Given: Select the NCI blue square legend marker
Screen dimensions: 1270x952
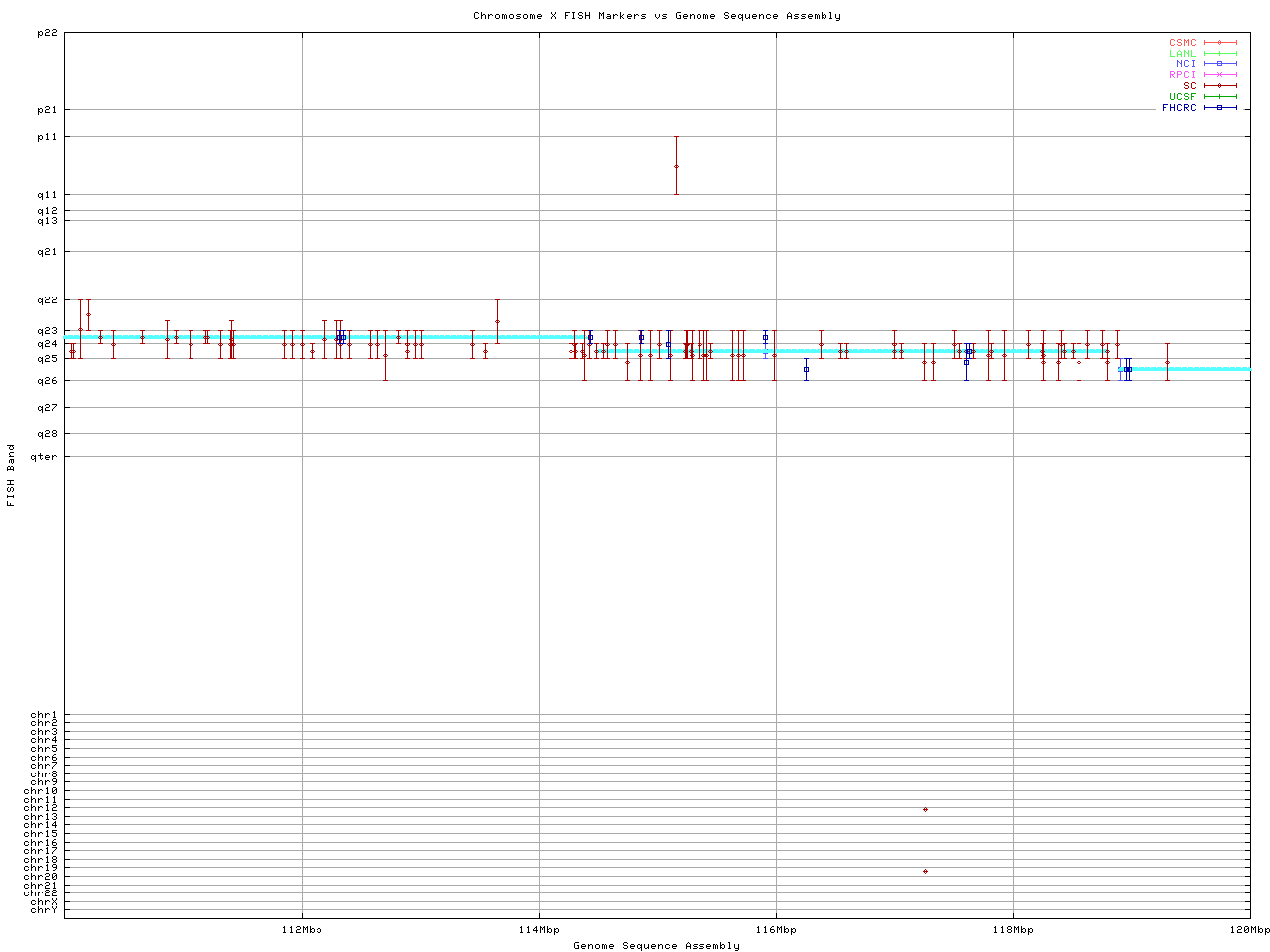Looking at the screenshot, I should (x=1219, y=64).
